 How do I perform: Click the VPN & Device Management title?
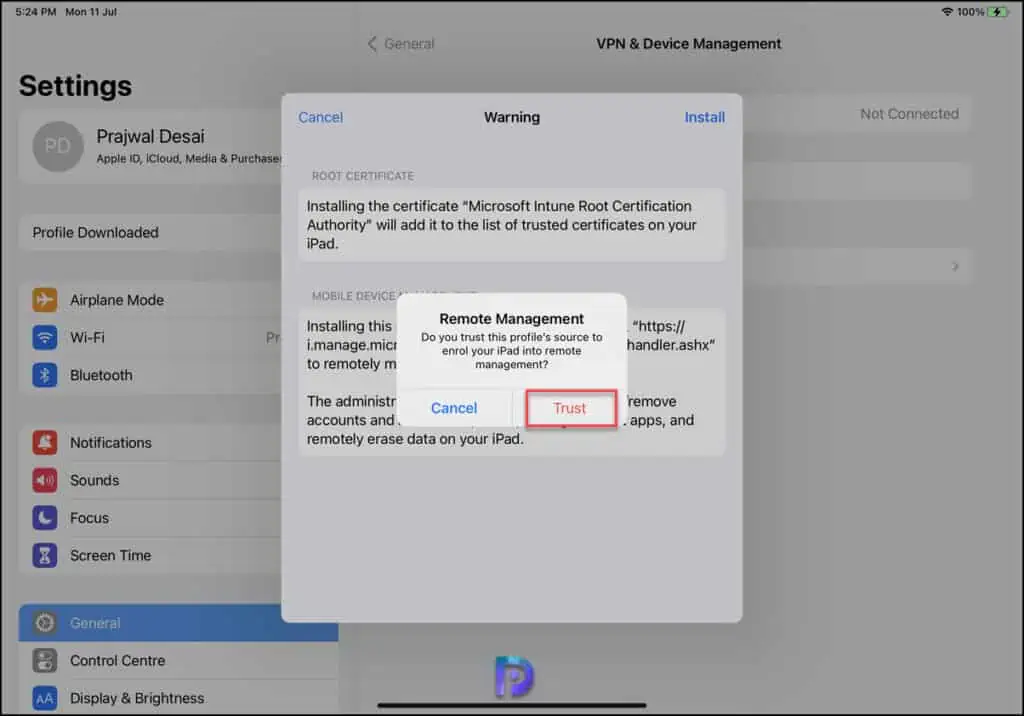point(688,44)
